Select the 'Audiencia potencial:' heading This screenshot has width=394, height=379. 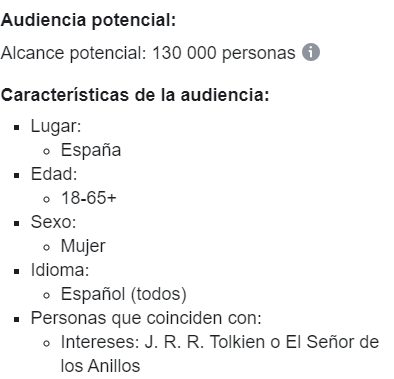point(88,20)
